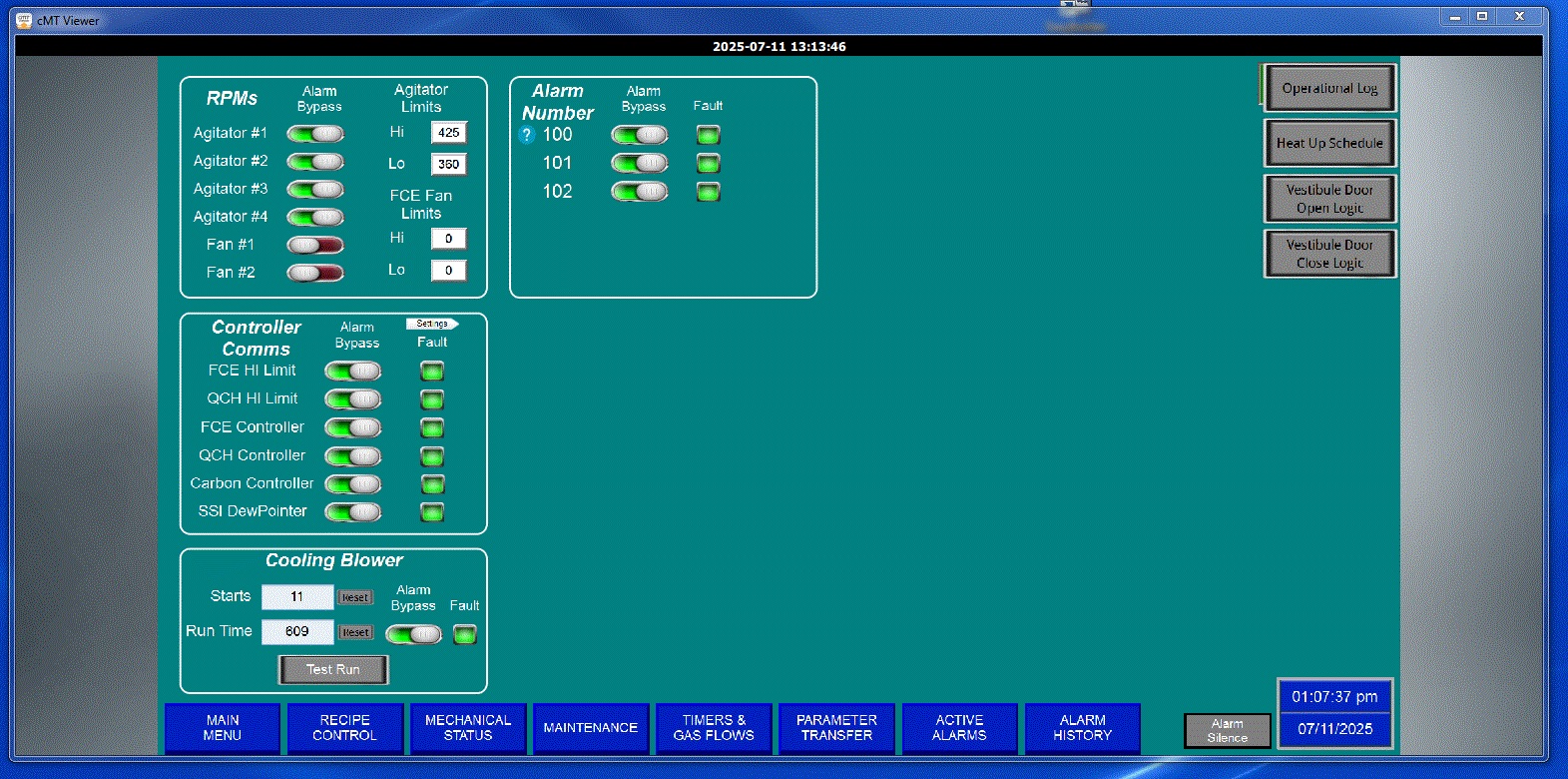
Task: Click the fault indicator for alarm 101
Action: [x=708, y=163]
